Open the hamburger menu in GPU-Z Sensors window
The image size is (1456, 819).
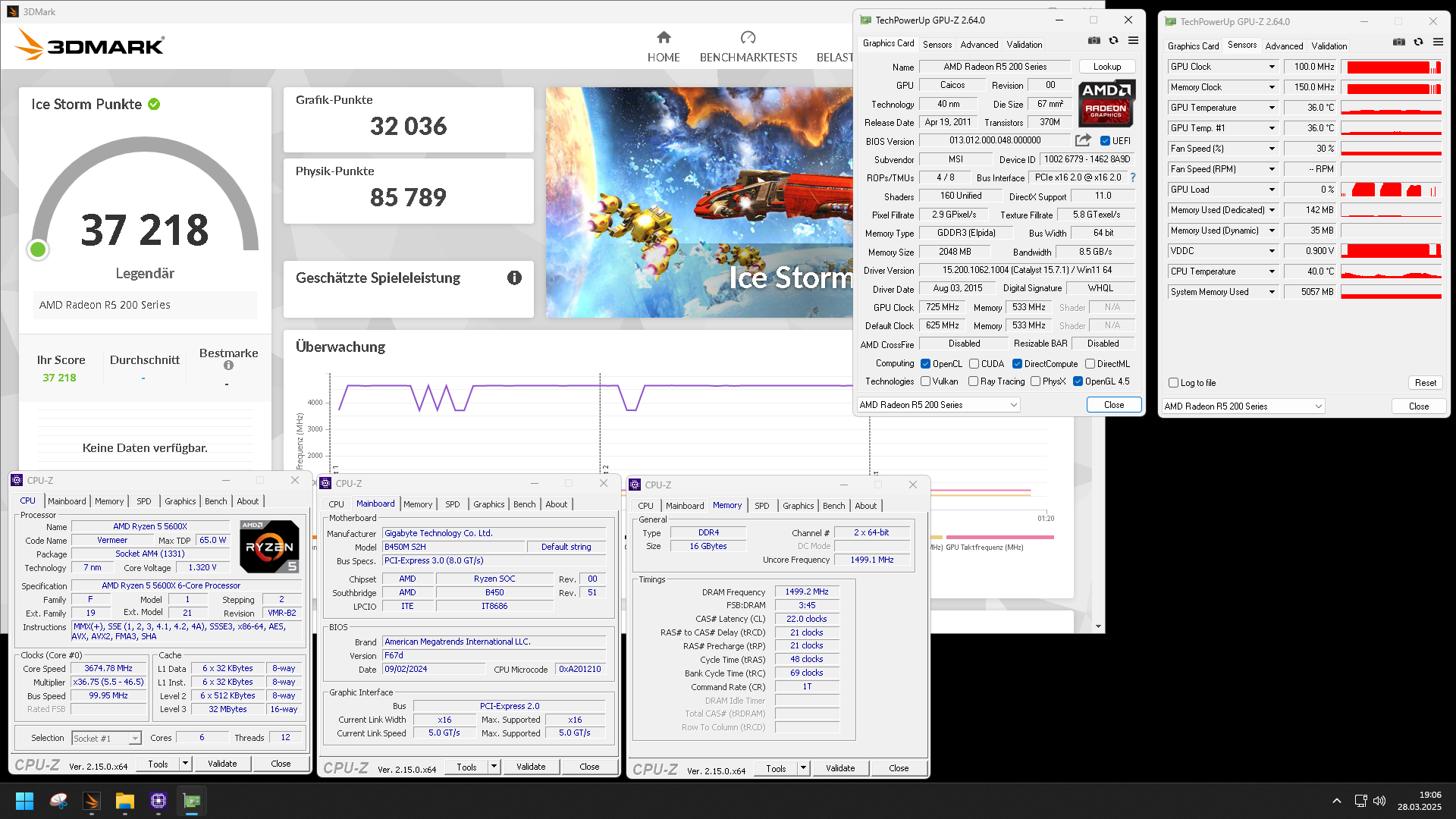pyautogui.click(x=1438, y=42)
